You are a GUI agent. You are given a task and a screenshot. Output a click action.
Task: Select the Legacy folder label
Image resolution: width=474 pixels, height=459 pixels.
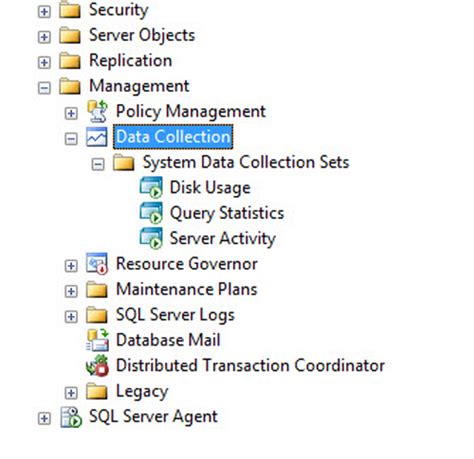click(x=142, y=391)
